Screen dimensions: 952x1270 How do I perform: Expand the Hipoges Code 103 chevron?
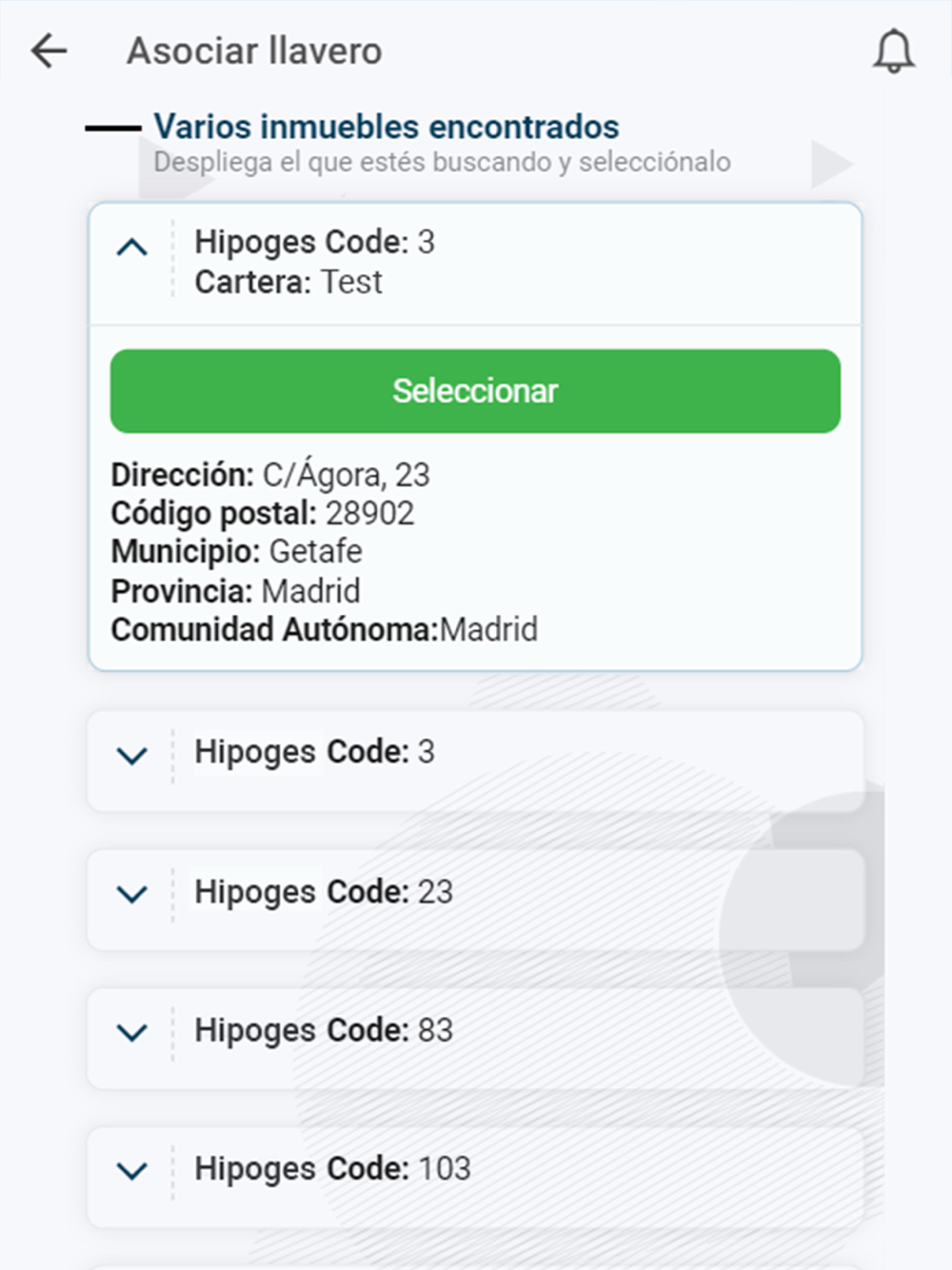pyautogui.click(x=131, y=1170)
